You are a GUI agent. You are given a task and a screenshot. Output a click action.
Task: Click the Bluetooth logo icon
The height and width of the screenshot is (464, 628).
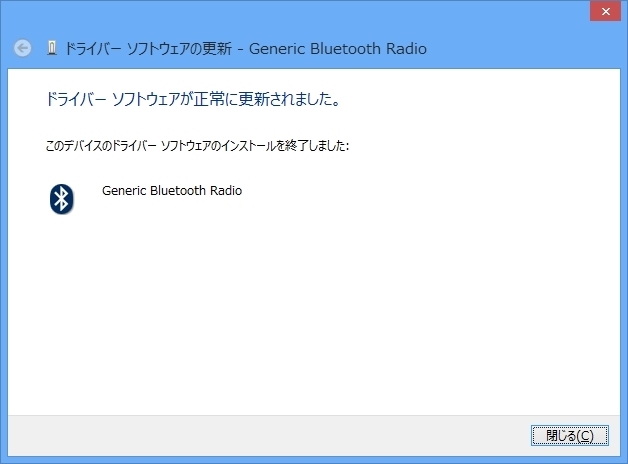point(62,199)
